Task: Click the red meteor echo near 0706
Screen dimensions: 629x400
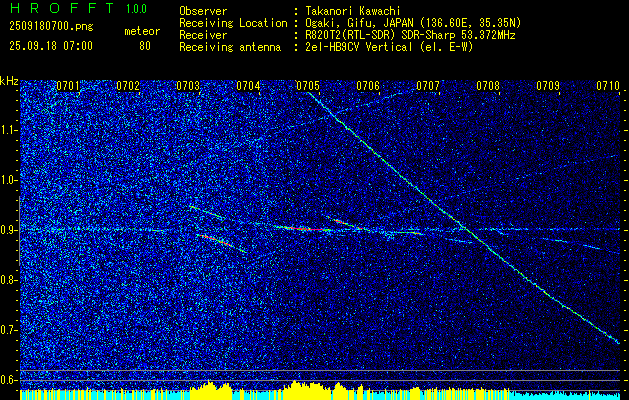Action: click(x=347, y=223)
